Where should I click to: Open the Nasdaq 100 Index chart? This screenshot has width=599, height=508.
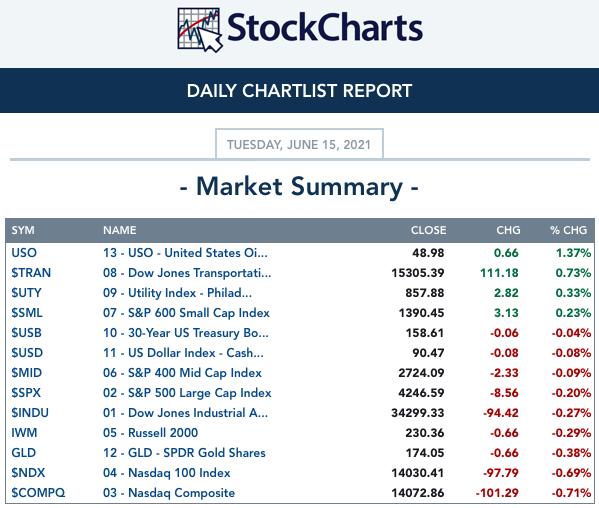[167, 472]
